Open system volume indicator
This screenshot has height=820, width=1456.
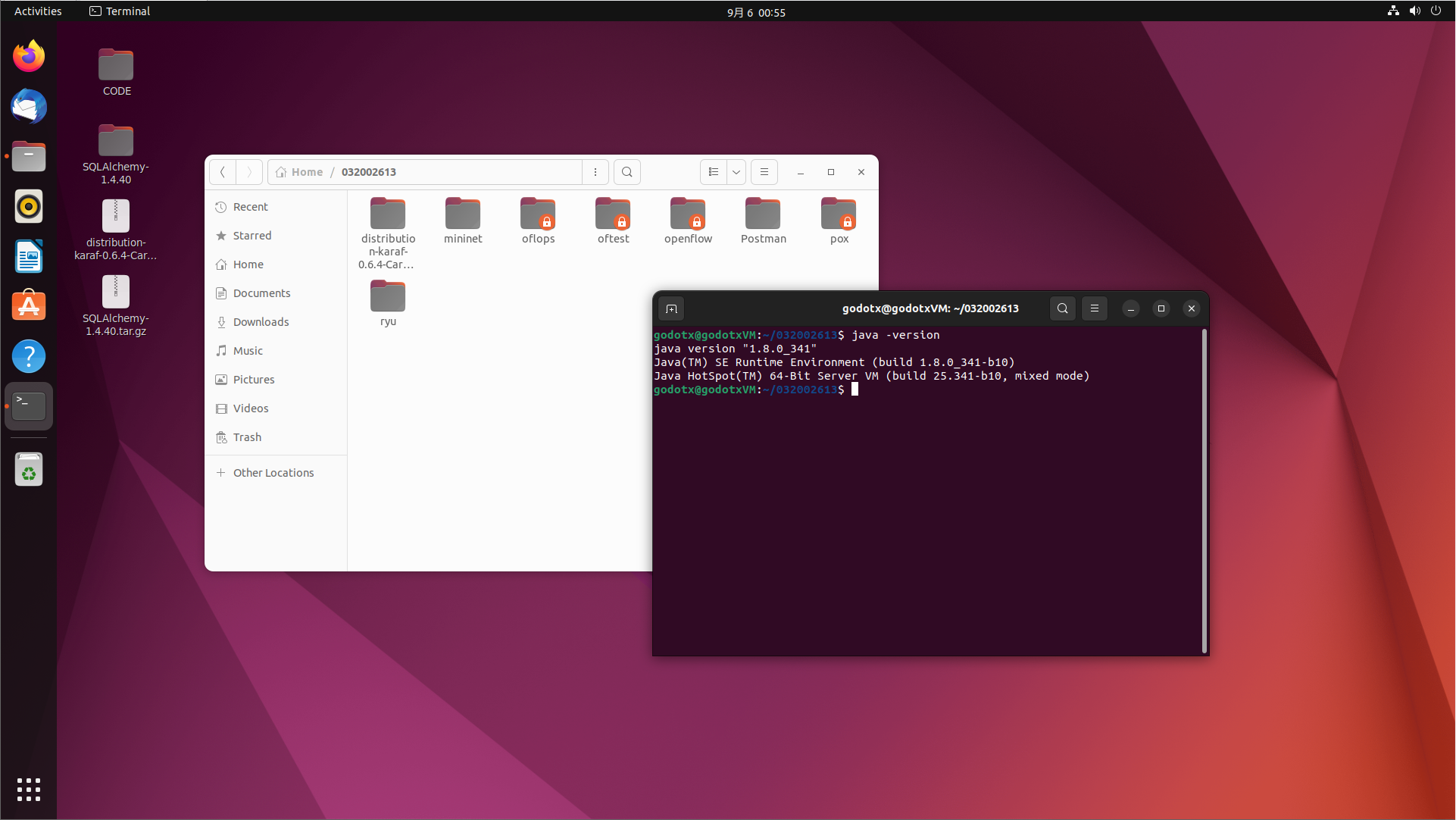pos(1414,11)
